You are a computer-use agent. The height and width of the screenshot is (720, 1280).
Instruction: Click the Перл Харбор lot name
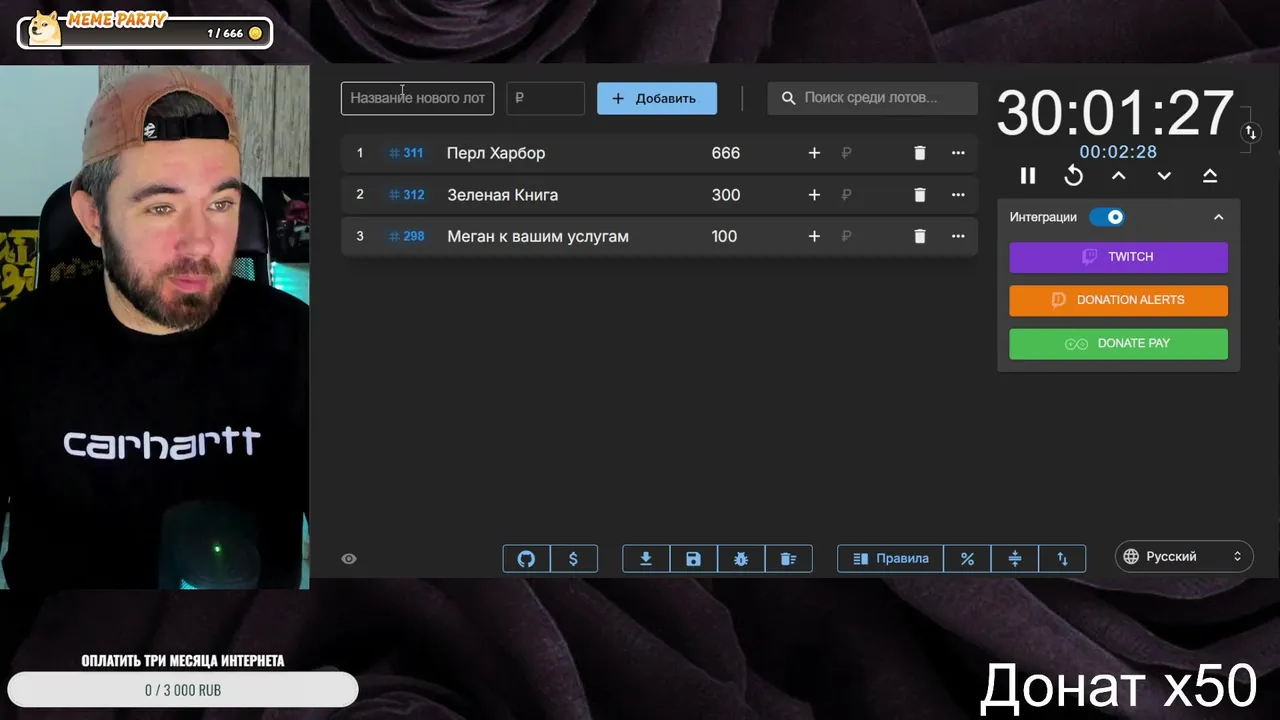[496, 153]
